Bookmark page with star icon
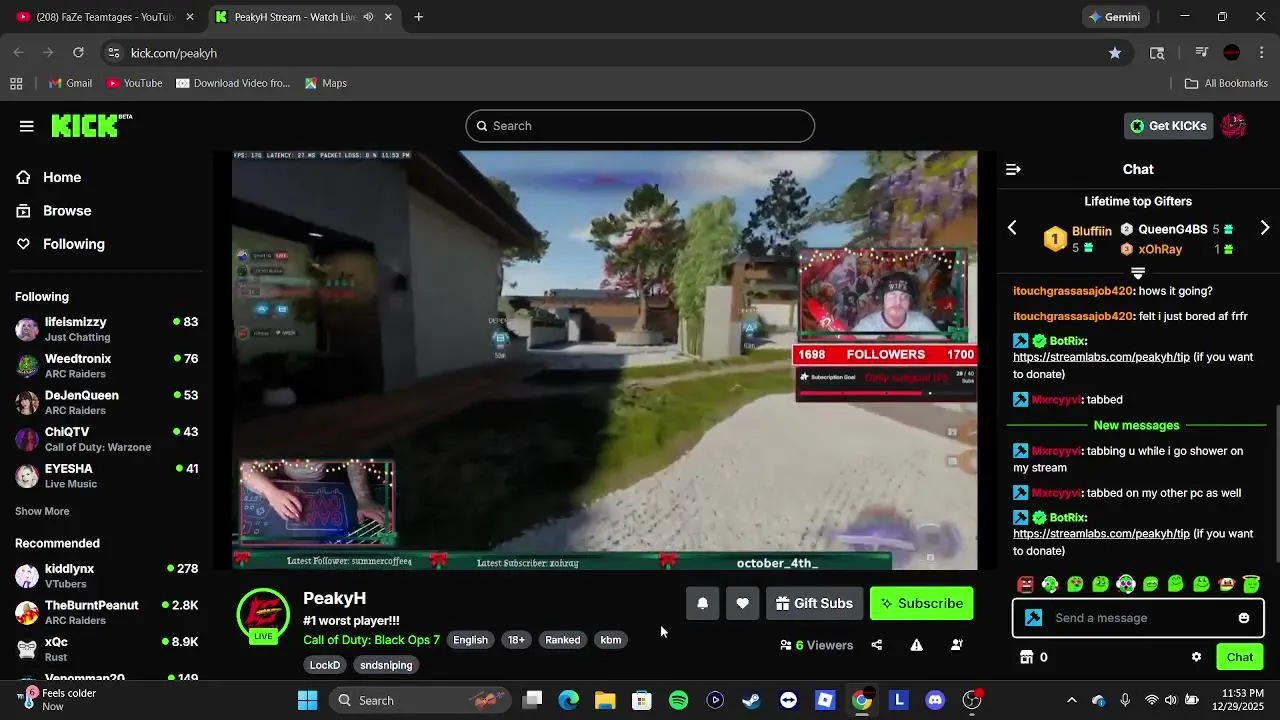Viewport: 1280px width, 720px height. point(1115,53)
